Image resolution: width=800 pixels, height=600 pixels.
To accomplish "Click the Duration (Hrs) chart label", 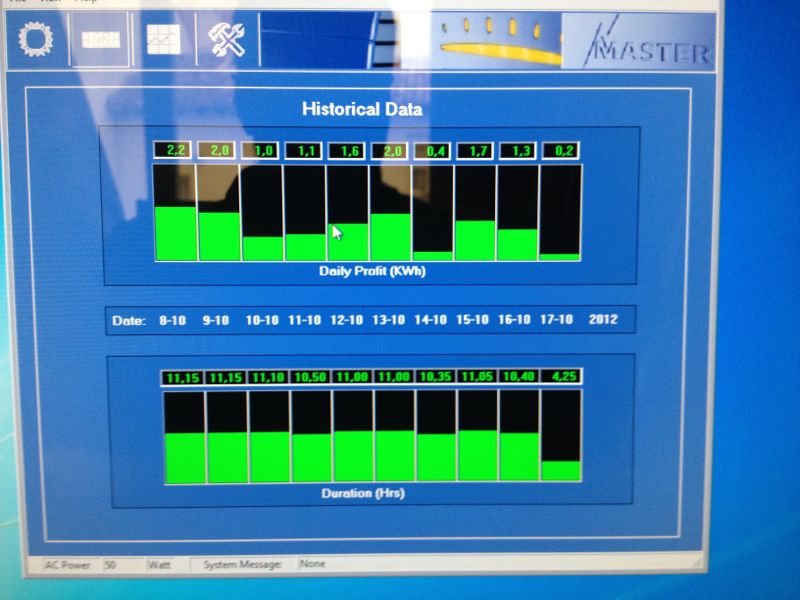I will (x=363, y=493).
